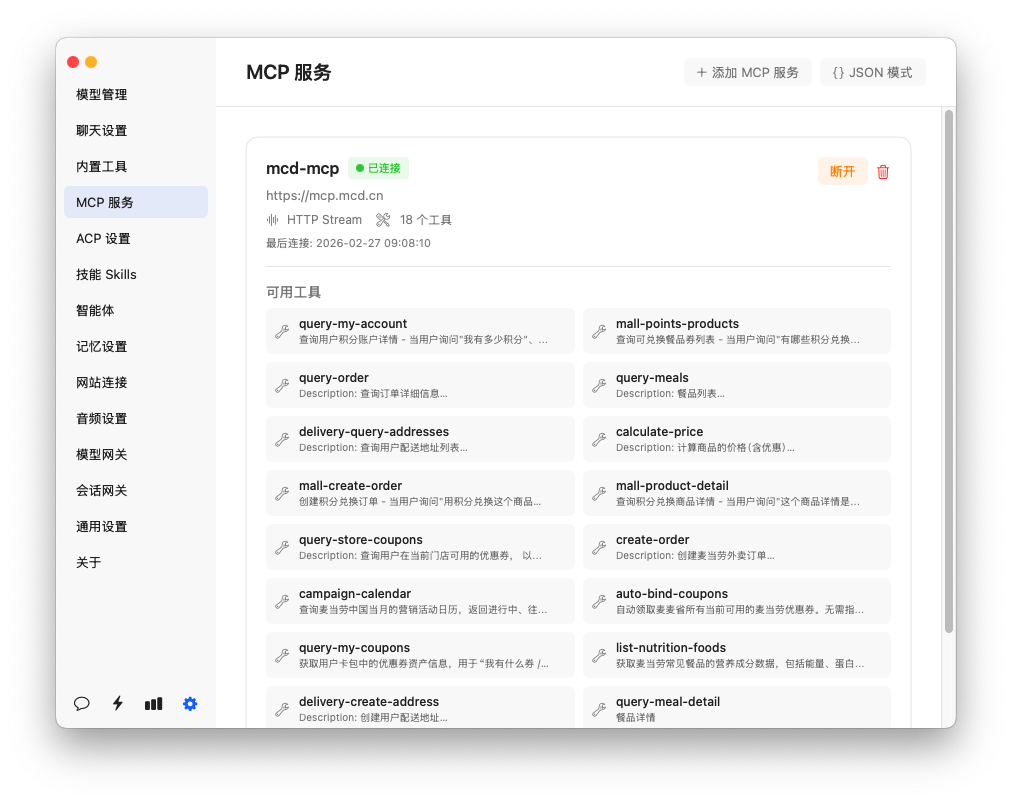Open the campaign-calendar tool item
1012x802 pixels.
click(420, 601)
